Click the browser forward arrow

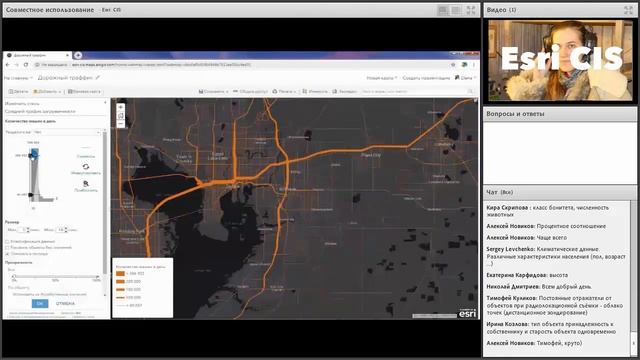17,64
